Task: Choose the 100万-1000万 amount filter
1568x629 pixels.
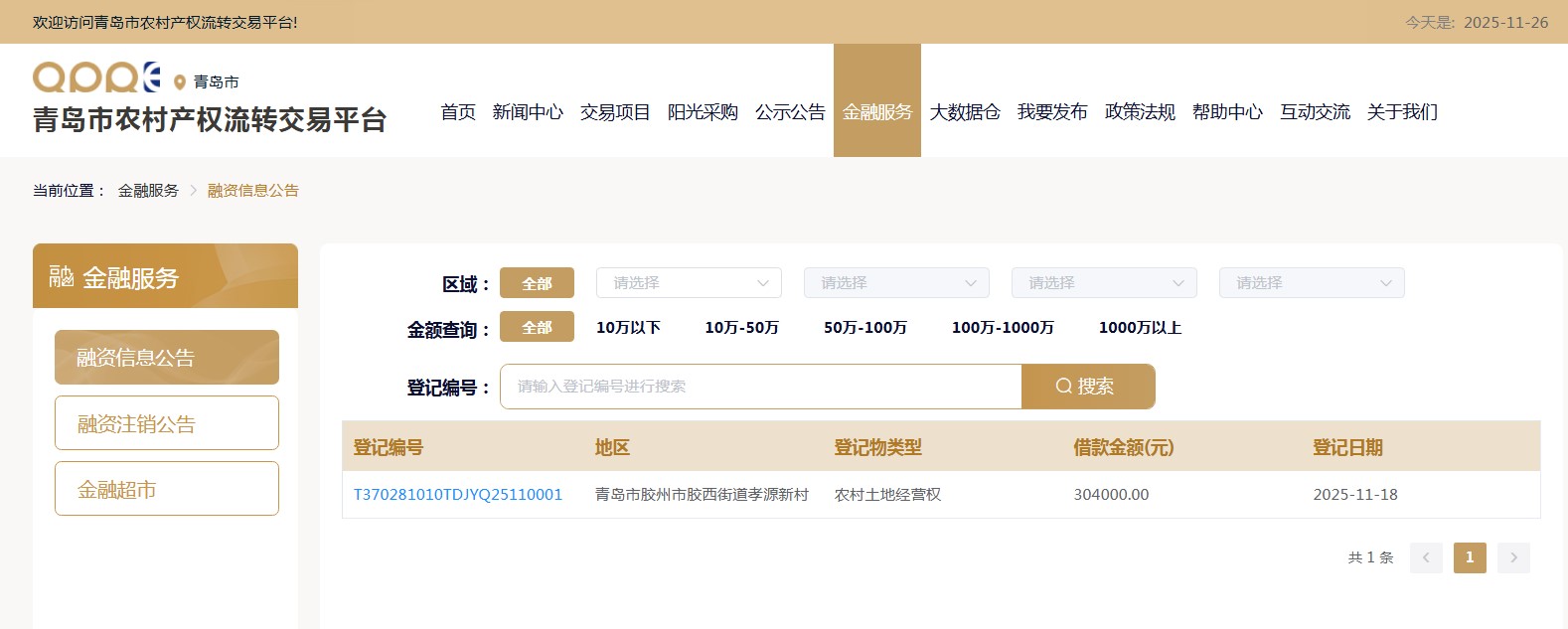Action: click(x=1003, y=328)
